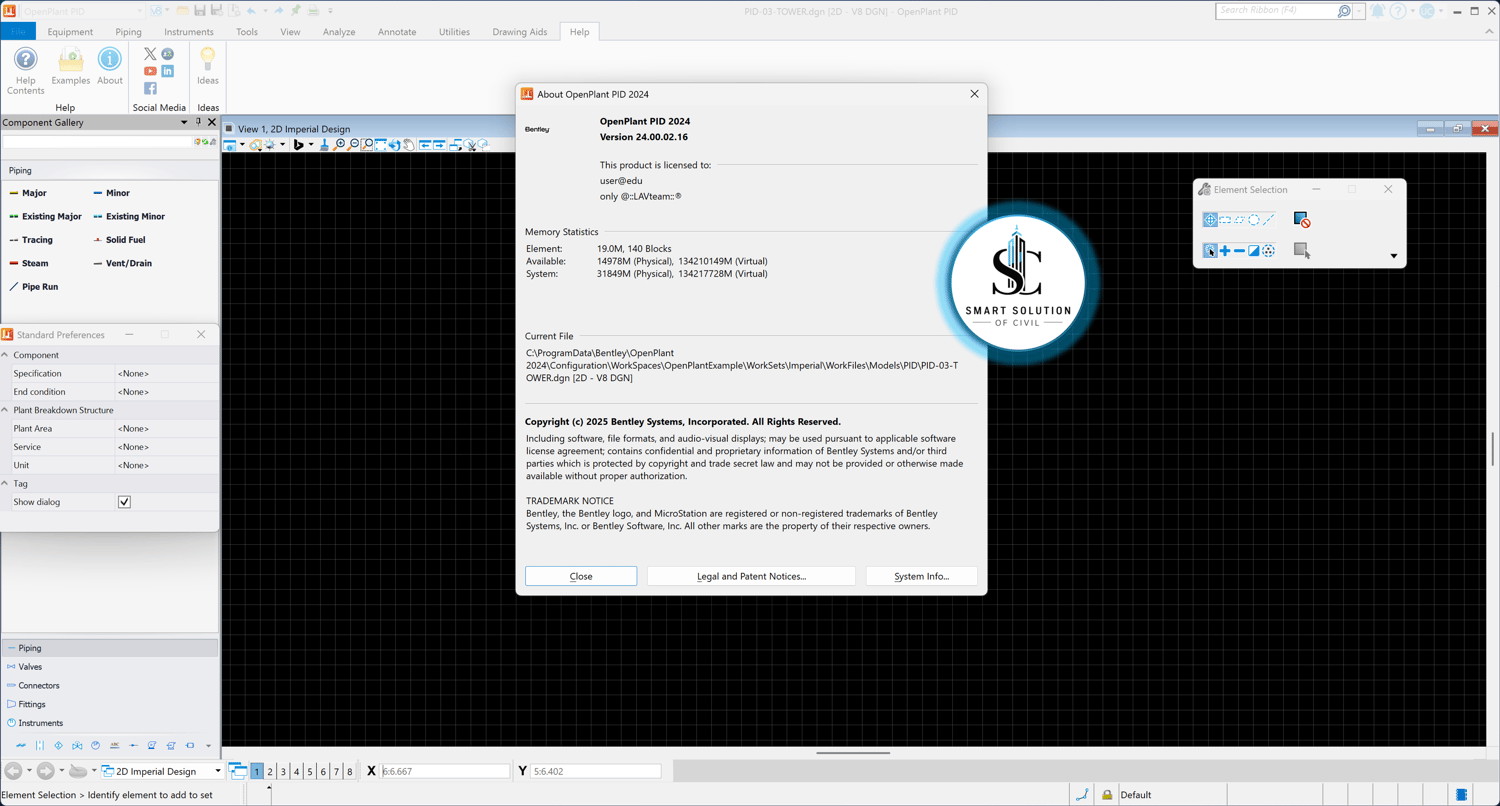Viewport: 1500px width, 806px height.
Task: Open the active level Default in status bar
Action: click(1135, 795)
